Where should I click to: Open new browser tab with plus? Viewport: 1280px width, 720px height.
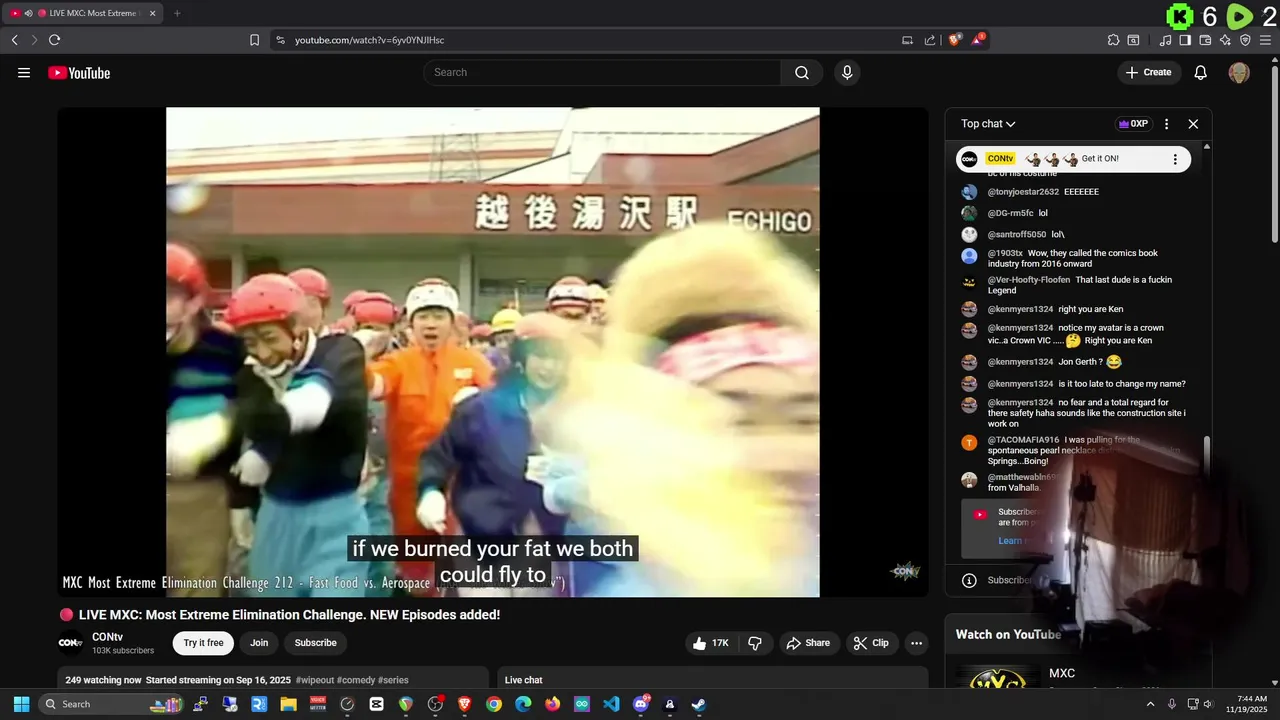tap(177, 13)
